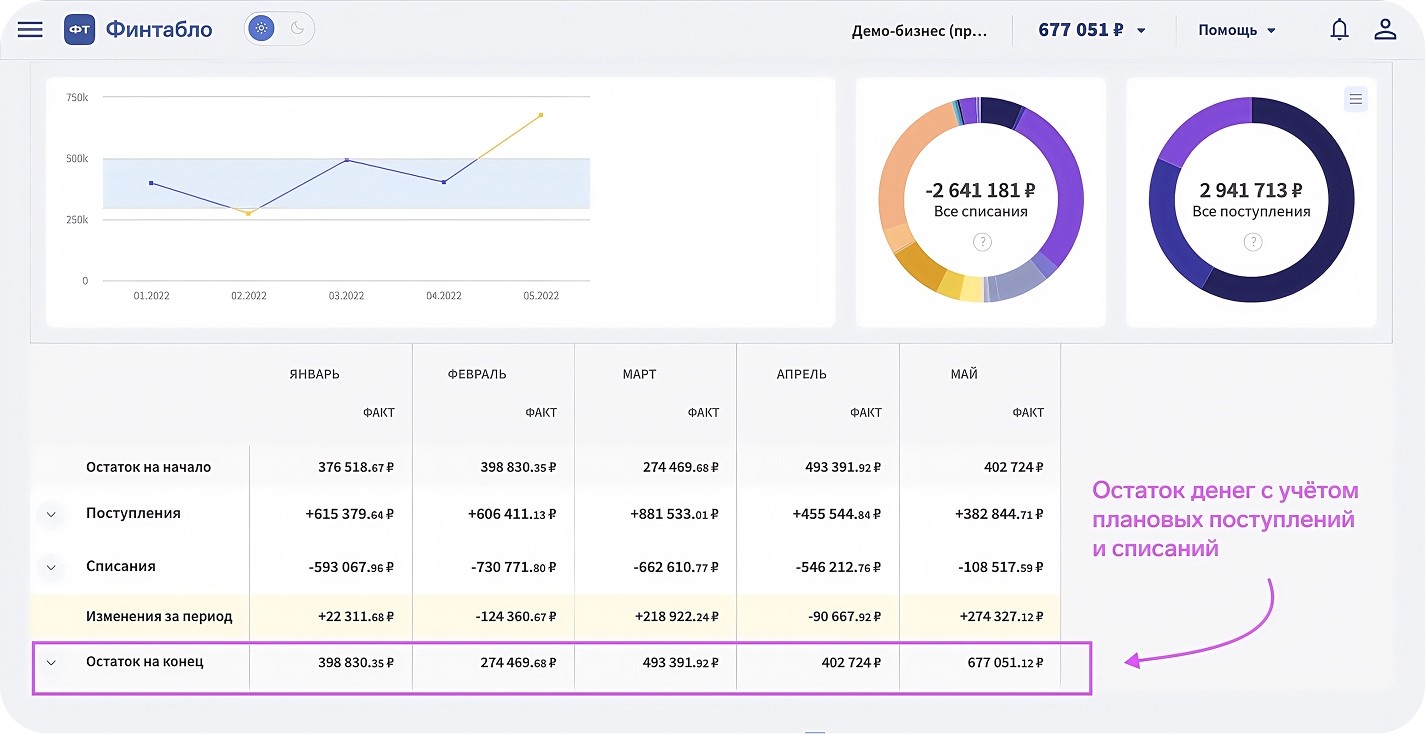Open the income chart hamburger menu
Image resolution: width=1425 pixels, height=734 pixels.
pos(1355,99)
